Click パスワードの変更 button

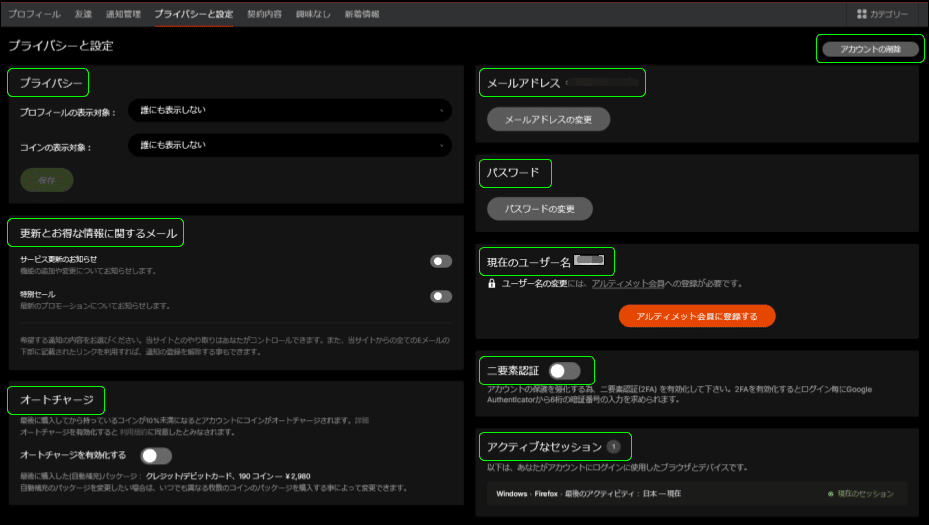(x=540, y=209)
